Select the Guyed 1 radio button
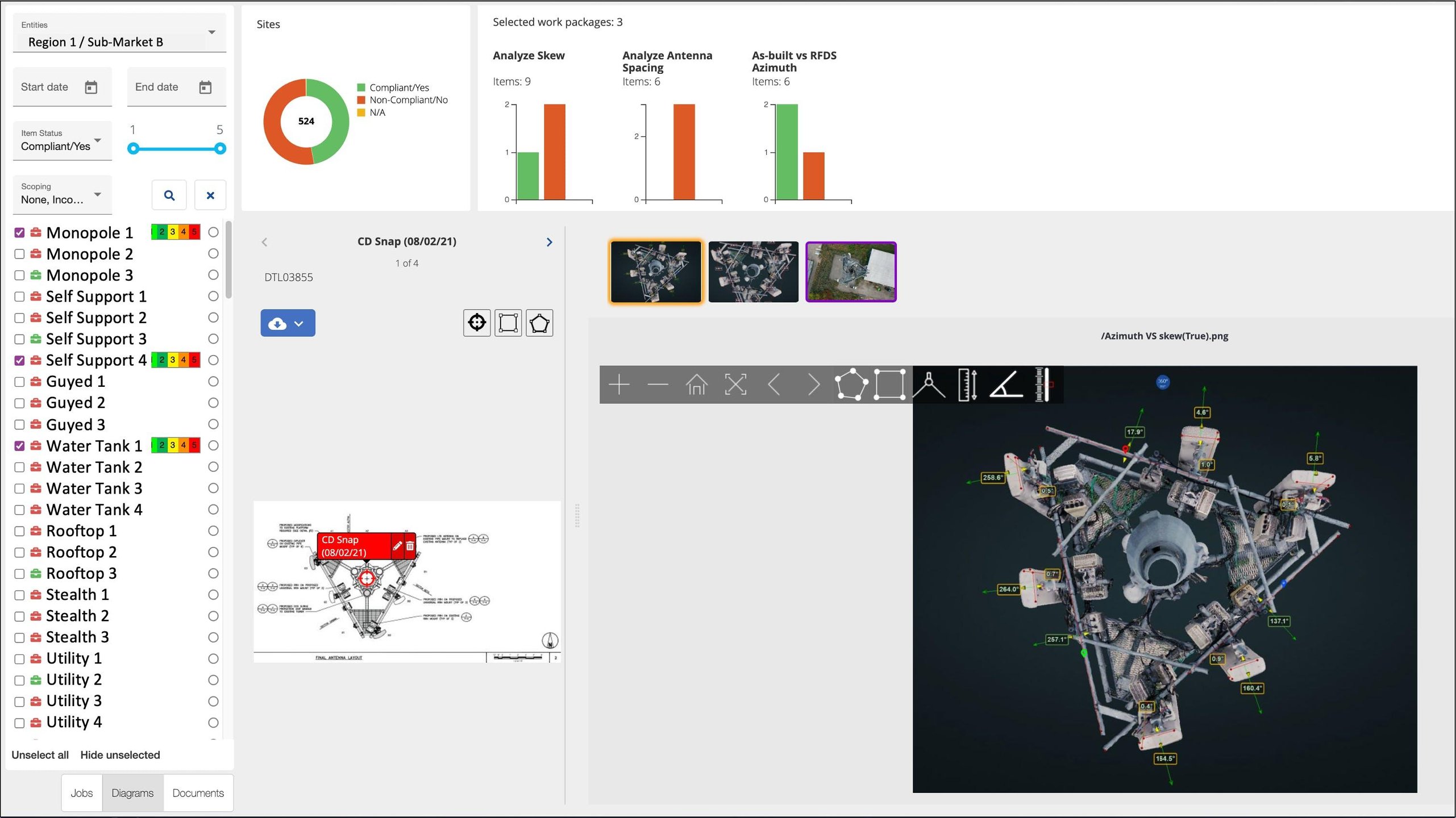1456x818 pixels. [213, 382]
